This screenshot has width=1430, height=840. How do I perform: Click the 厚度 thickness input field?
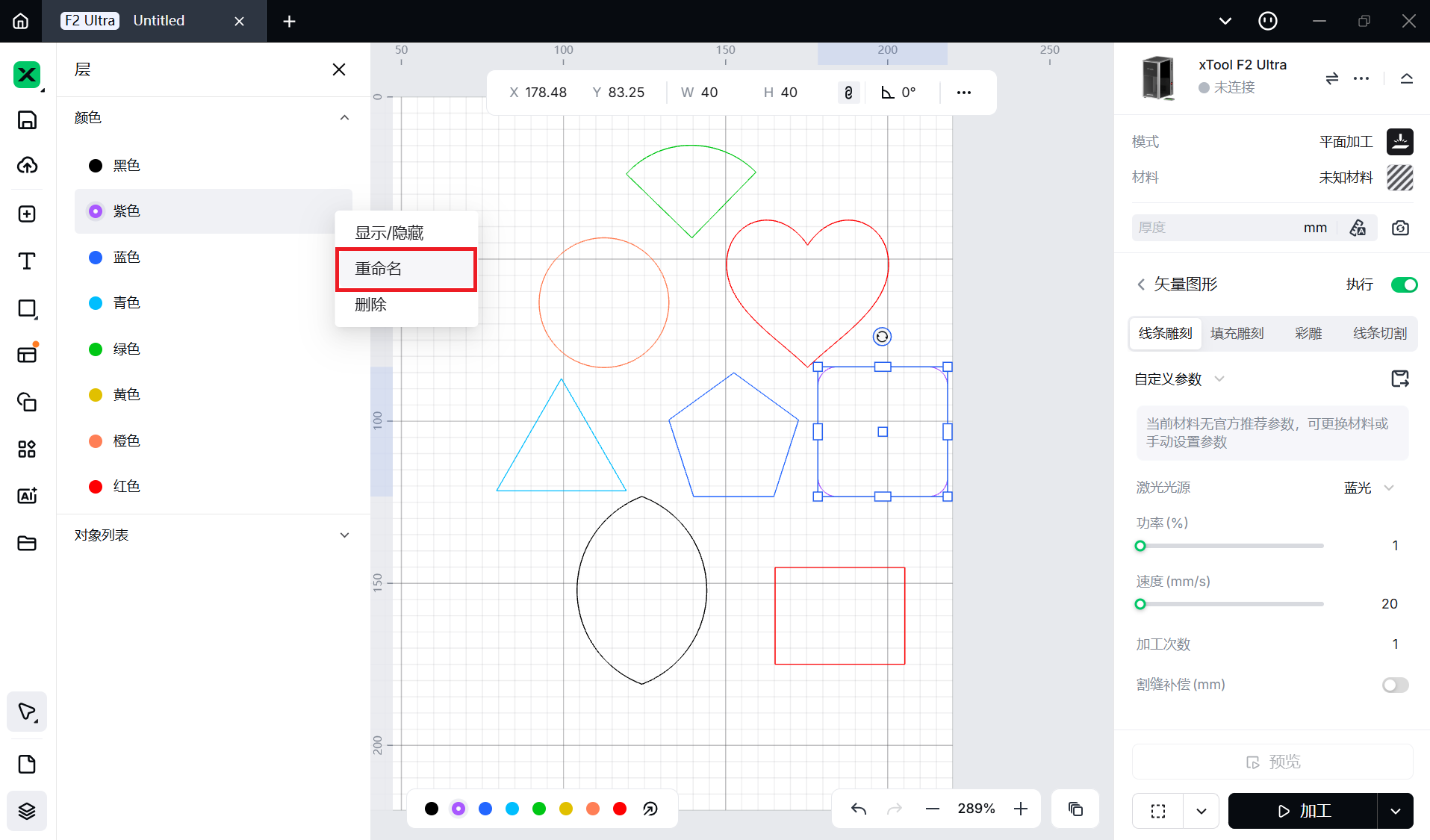coord(1217,228)
